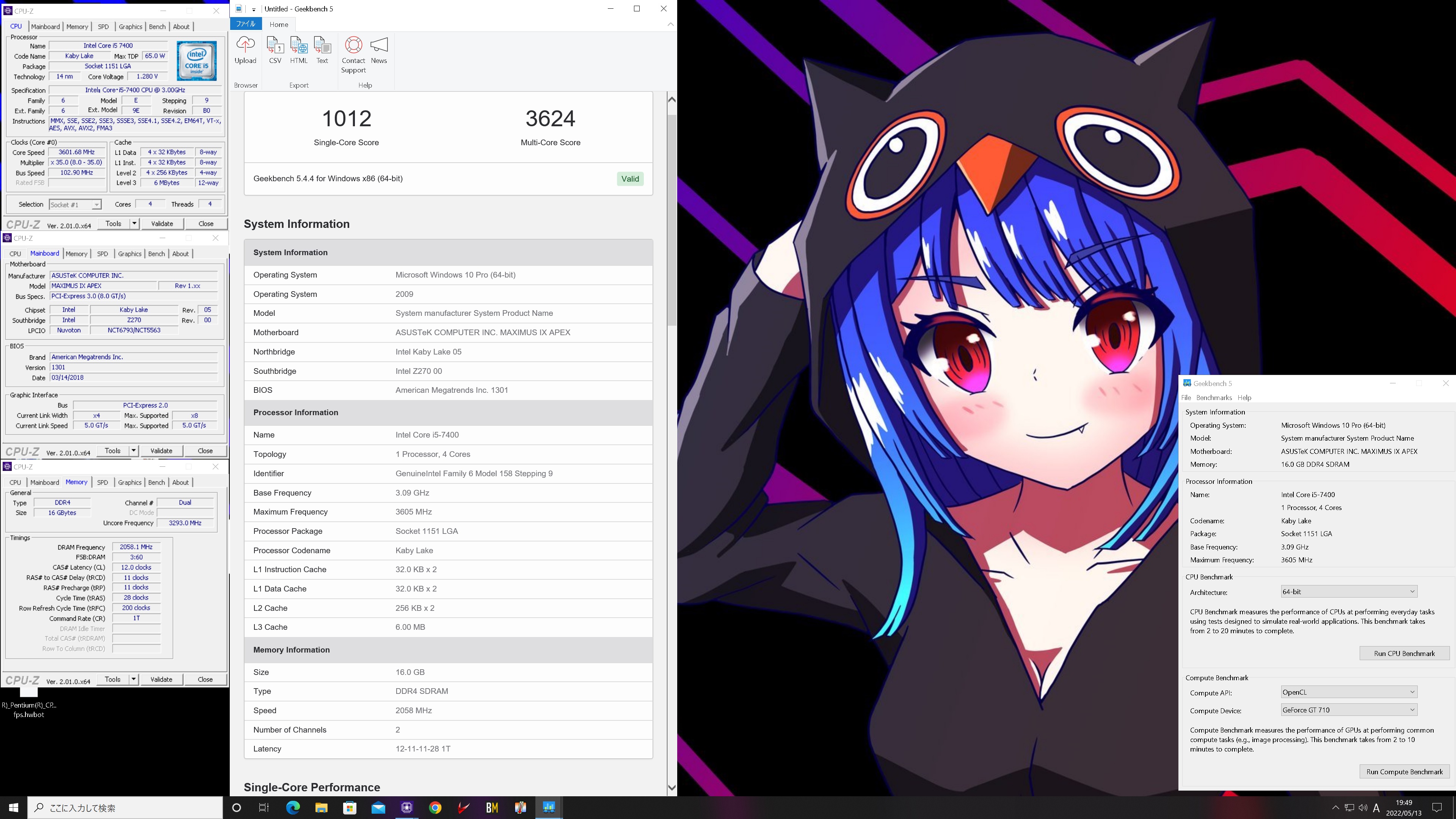1456x819 pixels.
Task: Upload Geekbench result via Upload icon
Action: coord(245,51)
